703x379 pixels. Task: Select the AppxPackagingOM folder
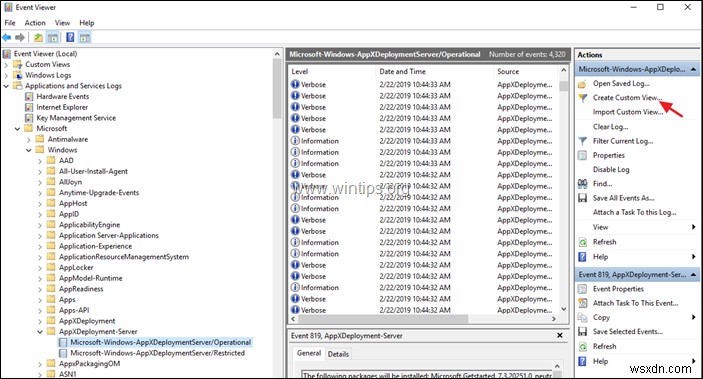pyautogui.click(x=90, y=364)
